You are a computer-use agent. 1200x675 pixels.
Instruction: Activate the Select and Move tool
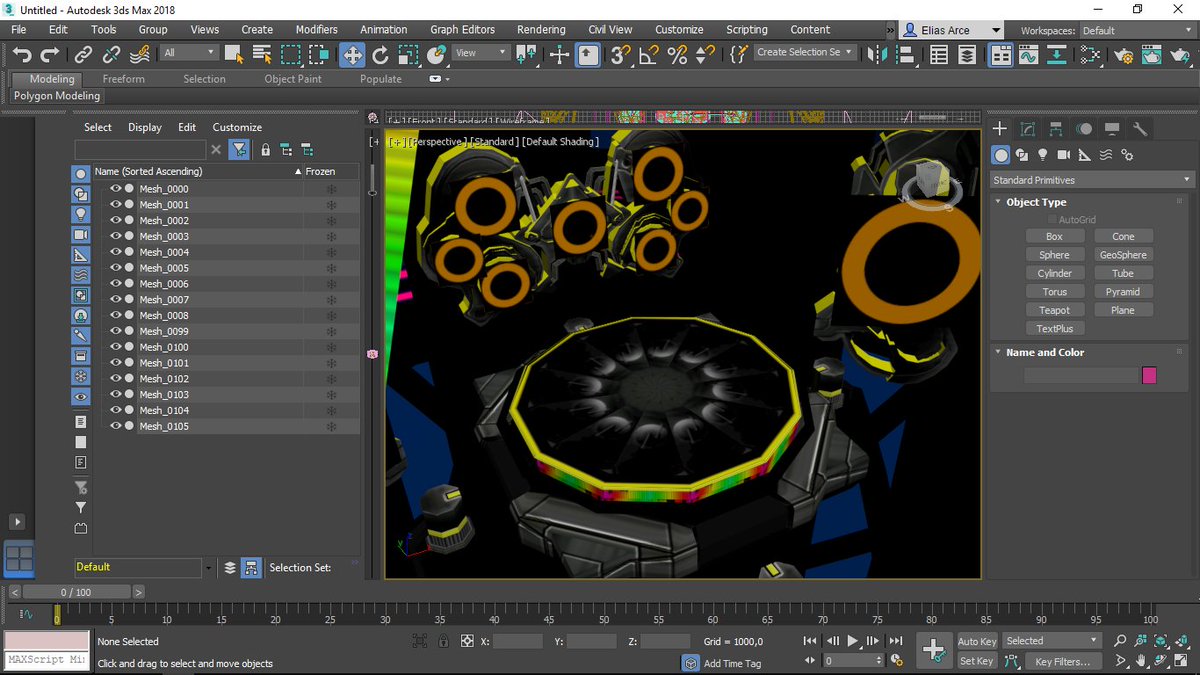(352, 55)
